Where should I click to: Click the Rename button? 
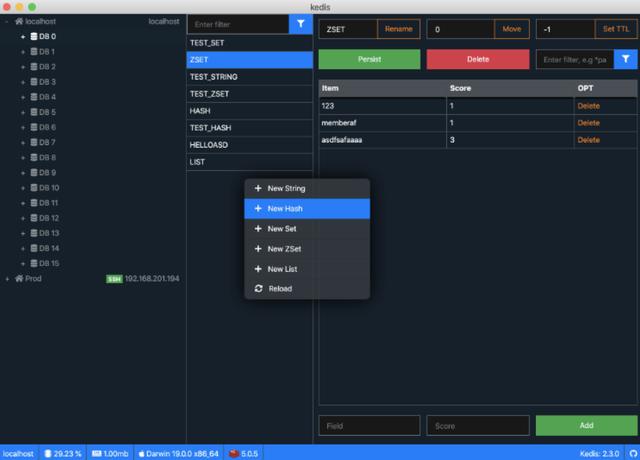coord(398,29)
